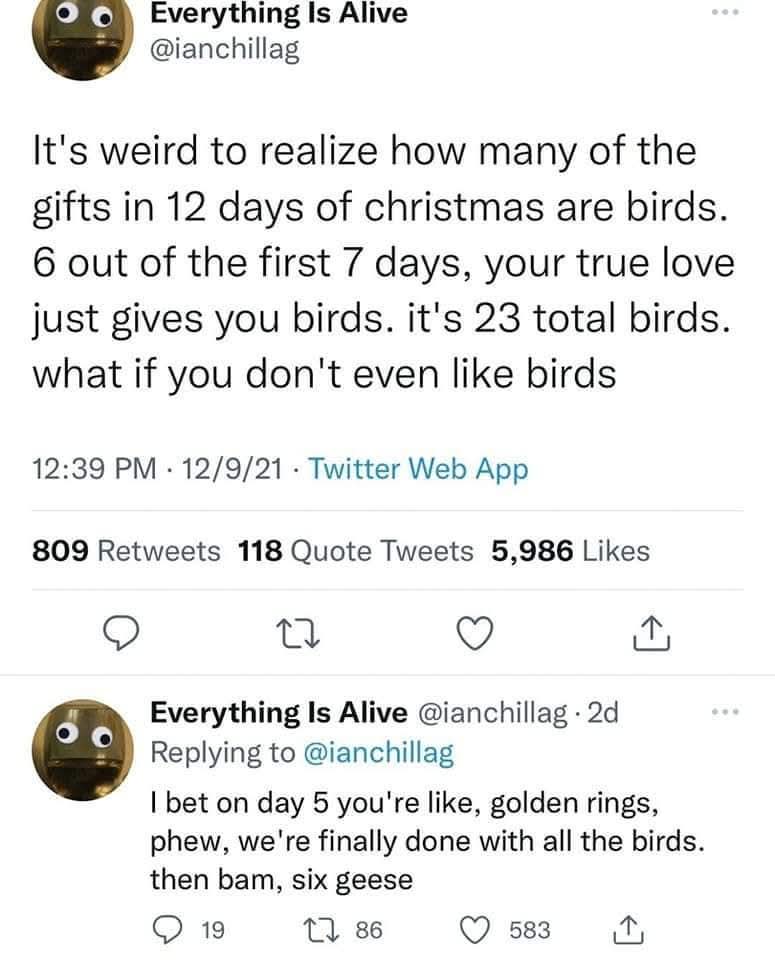Open Everything Is Alive name on reply

point(278,713)
